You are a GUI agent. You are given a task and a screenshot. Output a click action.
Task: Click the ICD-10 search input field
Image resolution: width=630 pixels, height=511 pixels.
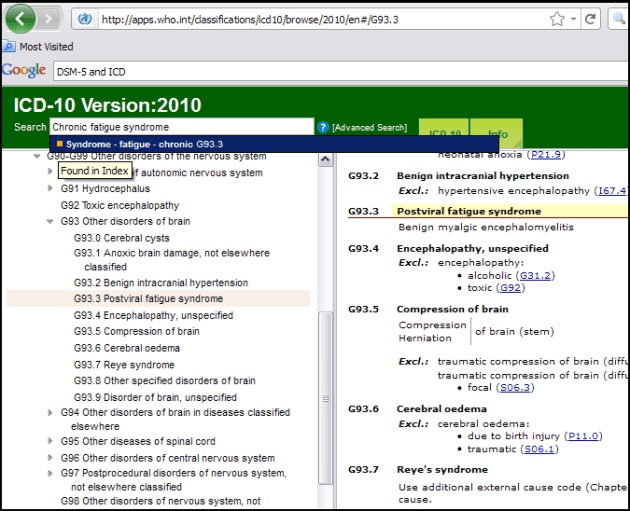click(x=180, y=127)
